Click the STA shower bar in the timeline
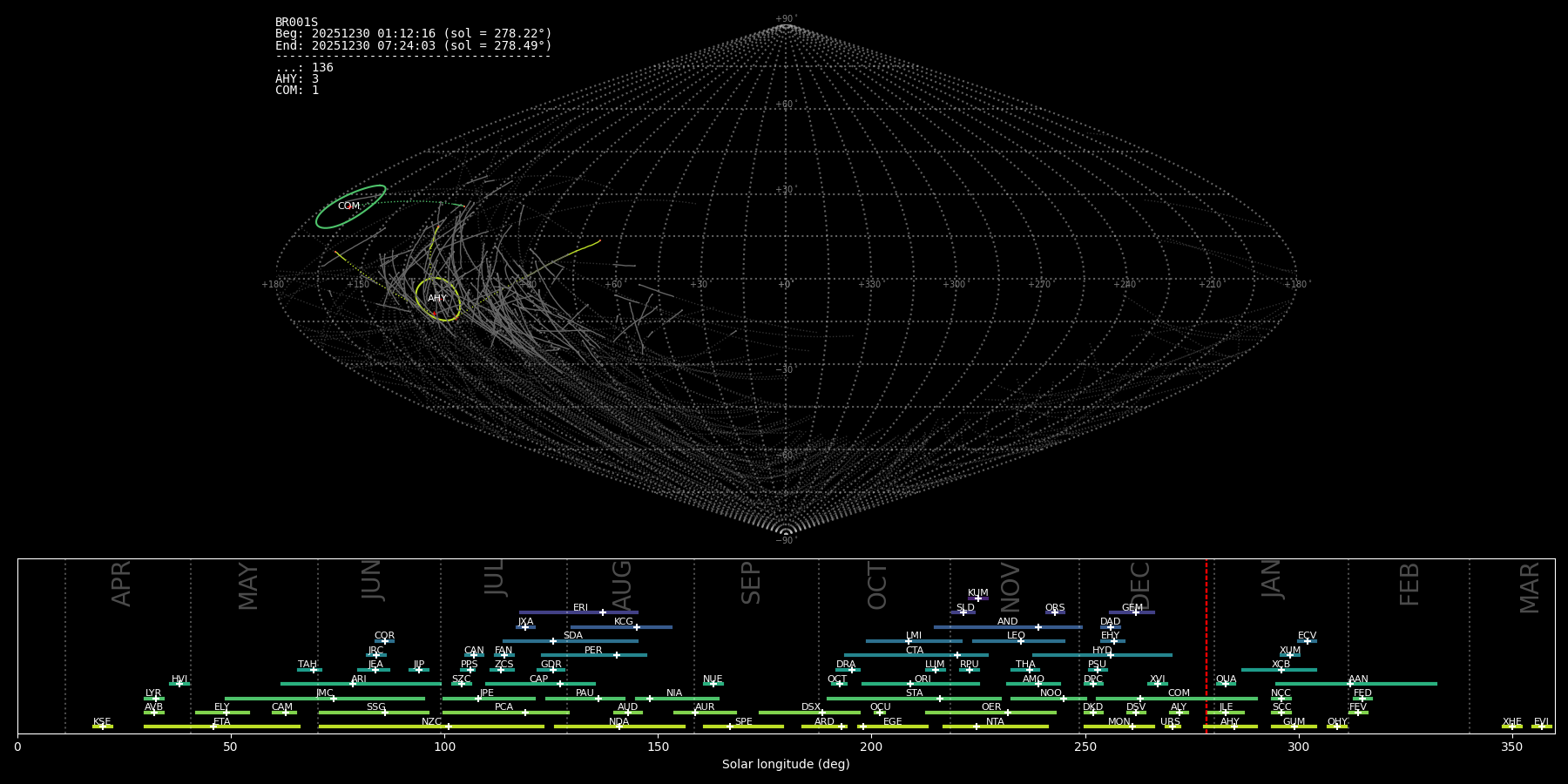The height and width of the screenshot is (784, 1568). (914, 698)
